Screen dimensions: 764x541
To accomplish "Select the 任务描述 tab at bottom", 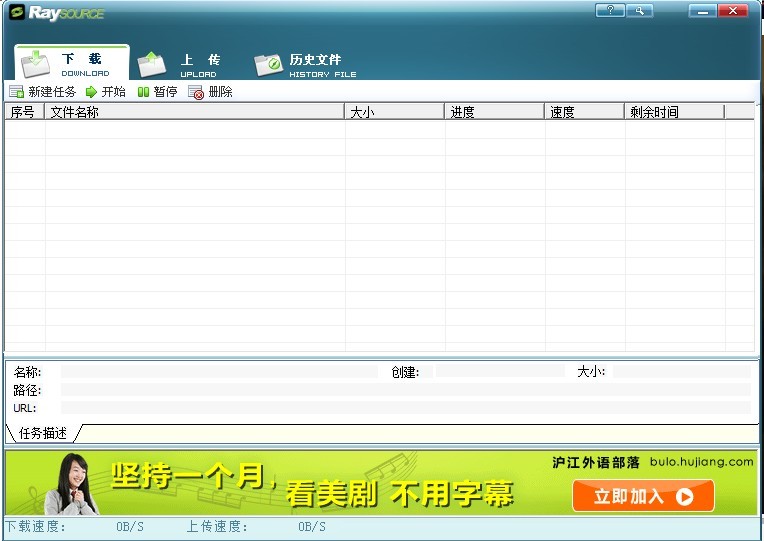I will point(43,434).
